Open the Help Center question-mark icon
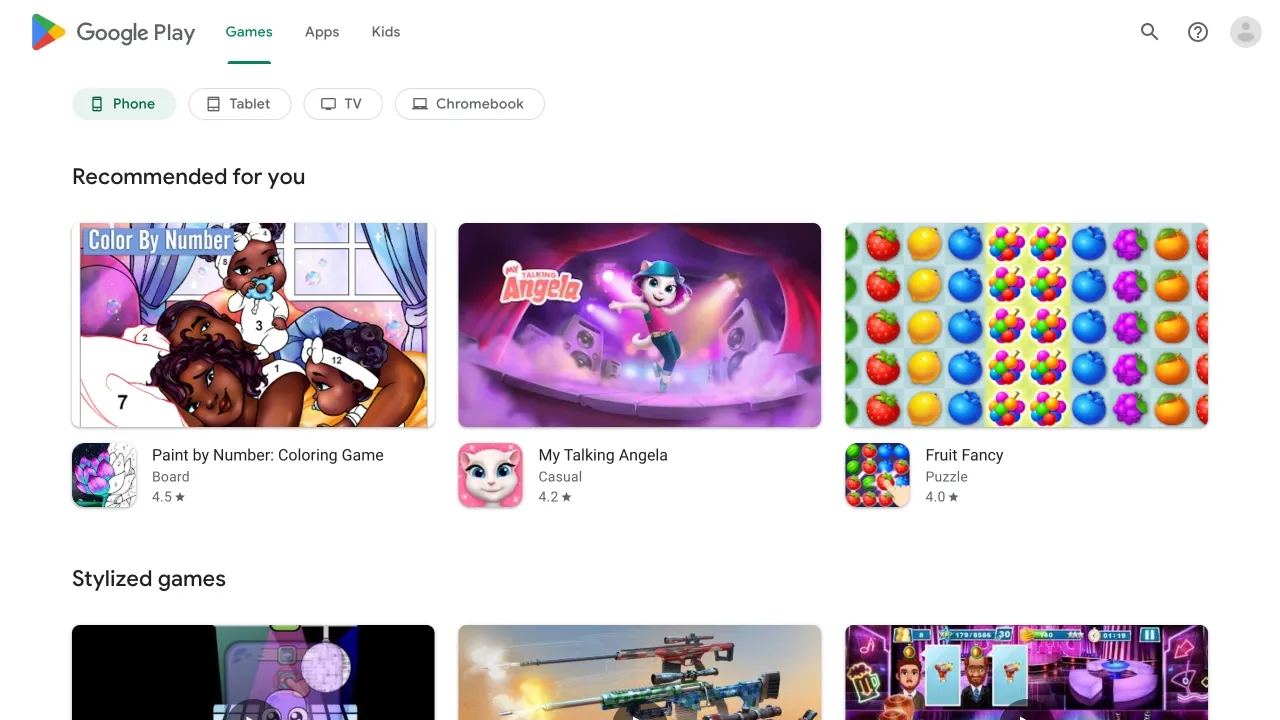 click(1198, 32)
